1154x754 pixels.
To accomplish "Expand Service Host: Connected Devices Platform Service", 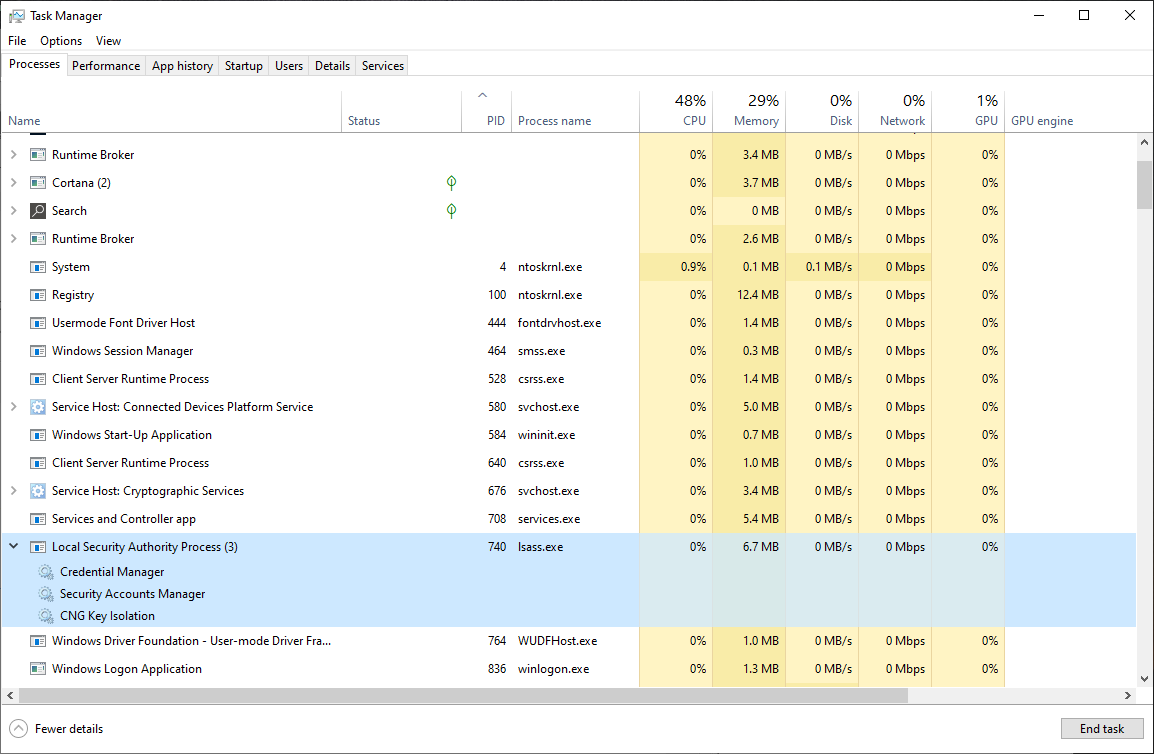I will pos(13,406).
